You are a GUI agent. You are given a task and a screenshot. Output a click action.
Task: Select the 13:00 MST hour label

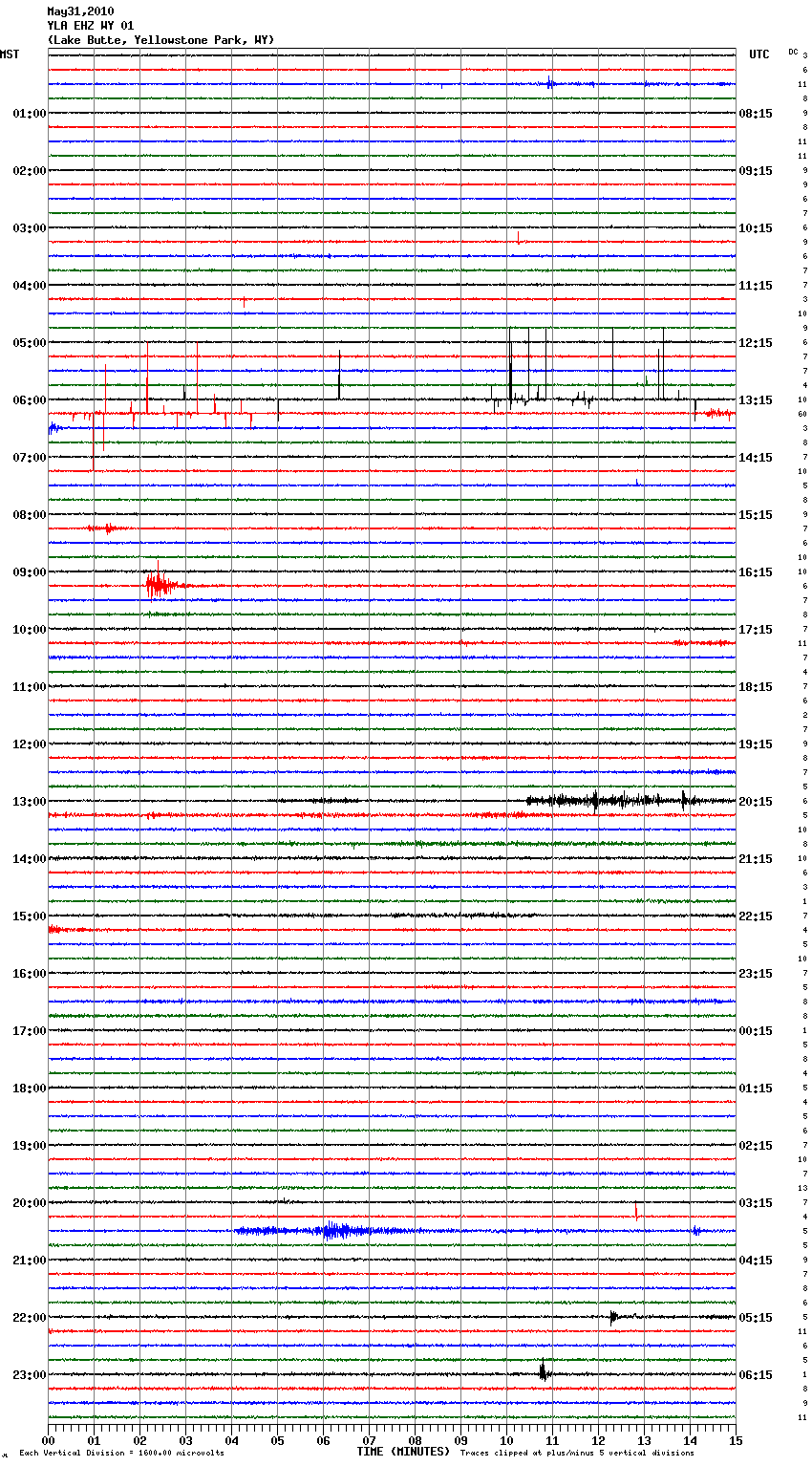30,802
